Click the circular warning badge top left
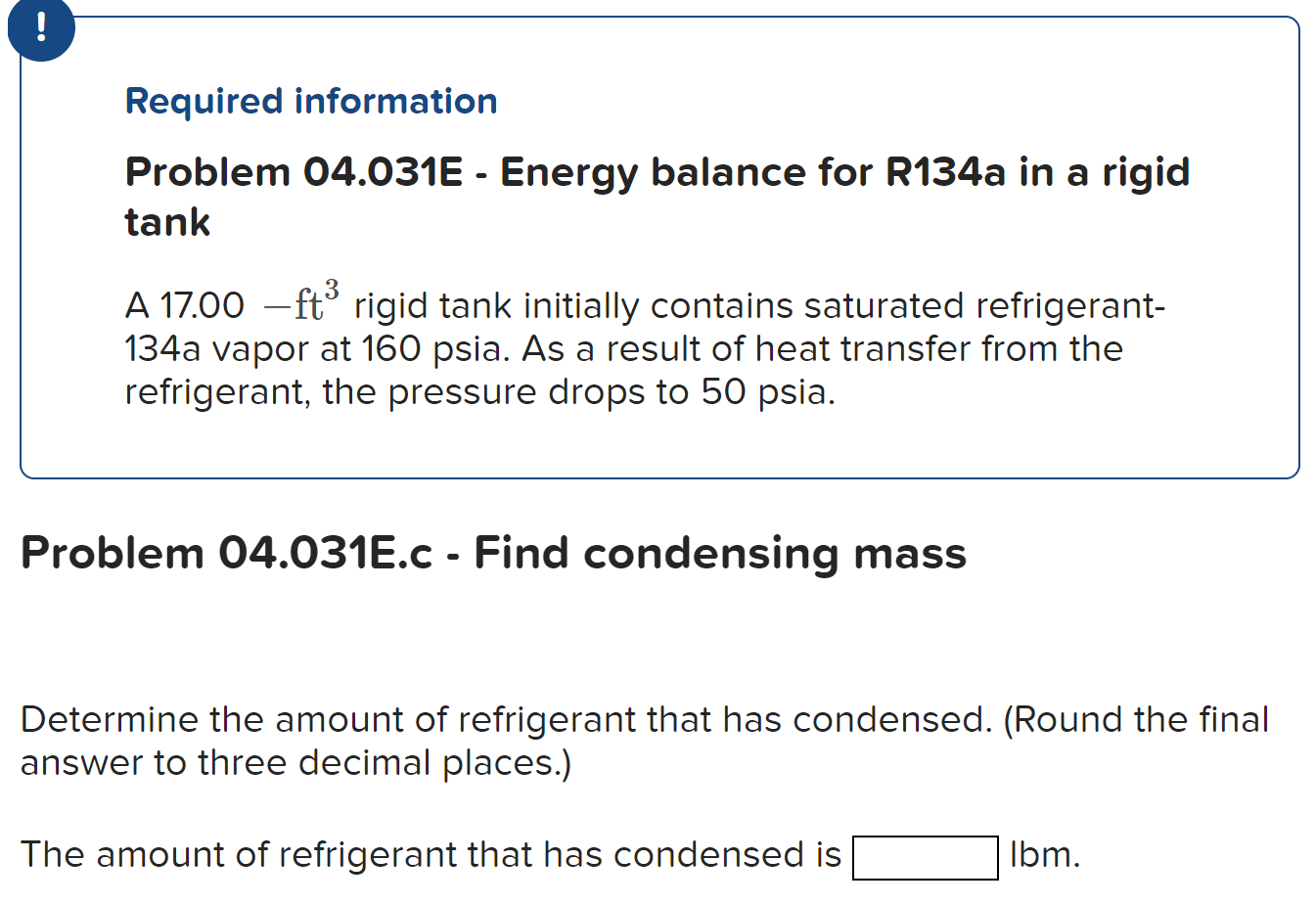This screenshot has width=1316, height=905. pos(41,28)
